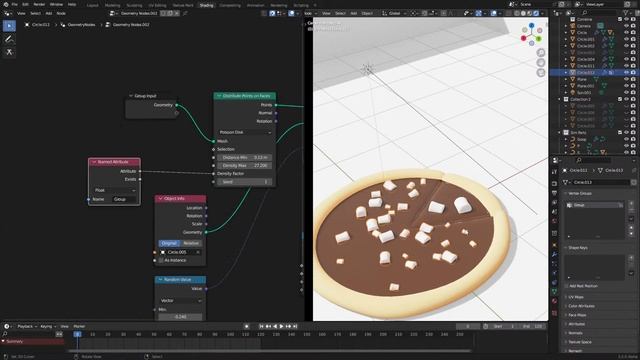This screenshot has height=360, width=640.
Task: Open the Playback dropdown in timeline
Action: 27,327
